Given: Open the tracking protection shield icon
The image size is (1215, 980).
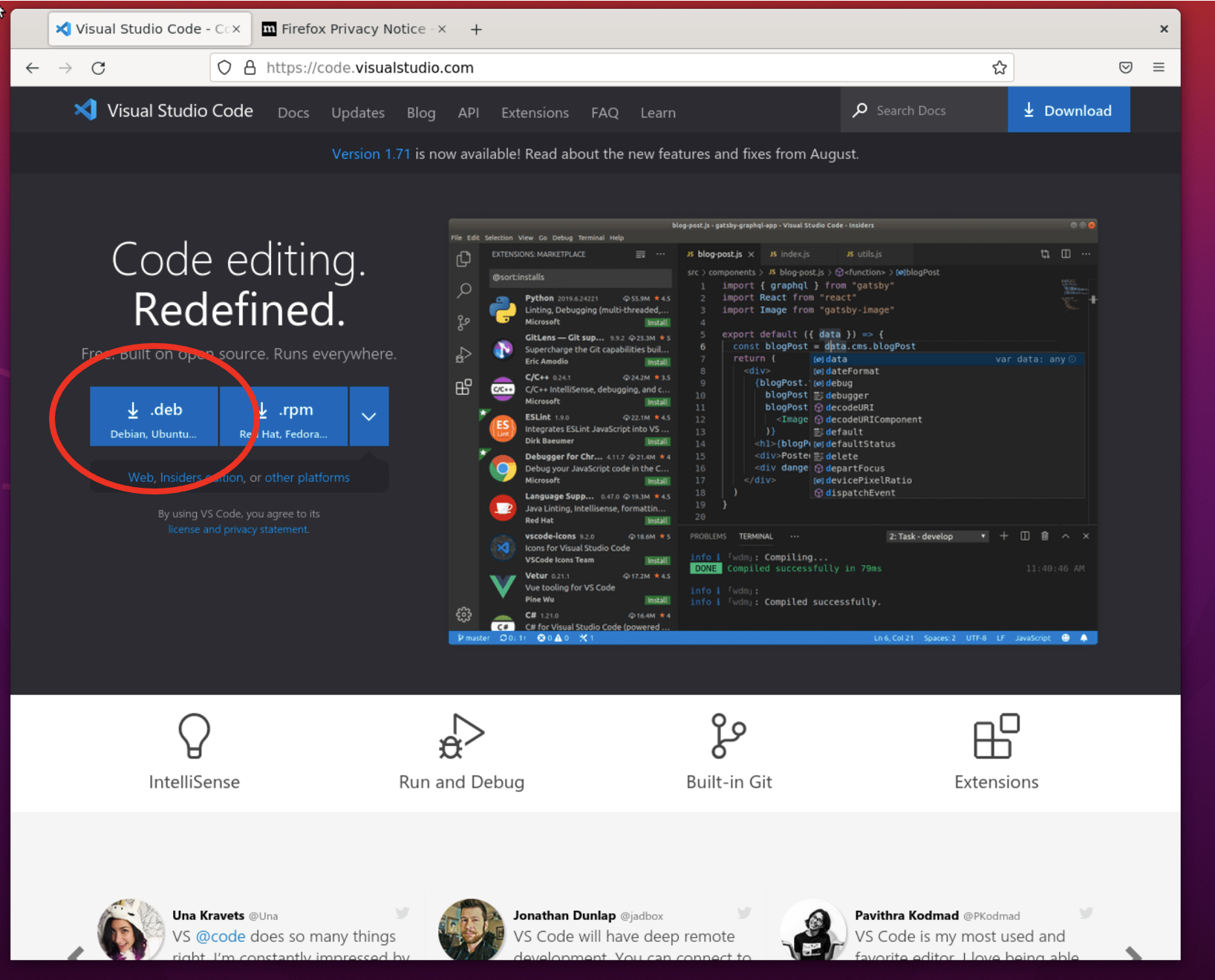Looking at the screenshot, I should point(224,68).
